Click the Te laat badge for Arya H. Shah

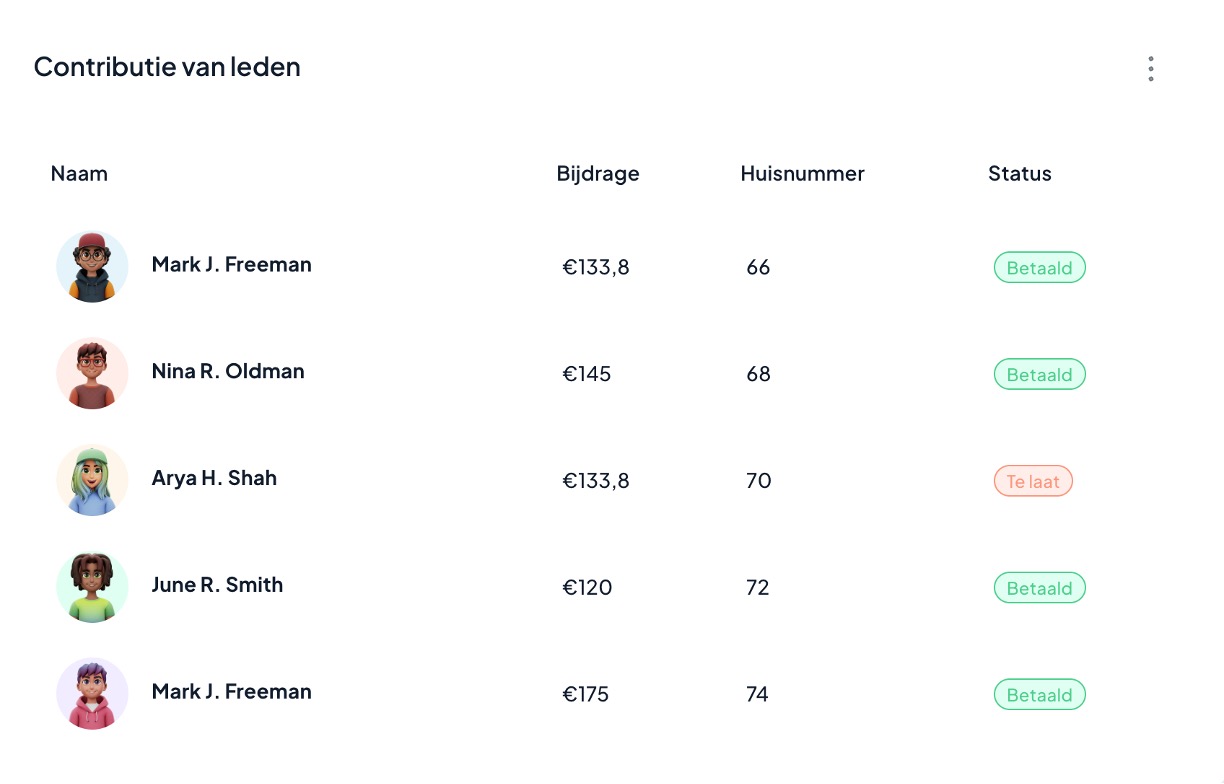1033,481
